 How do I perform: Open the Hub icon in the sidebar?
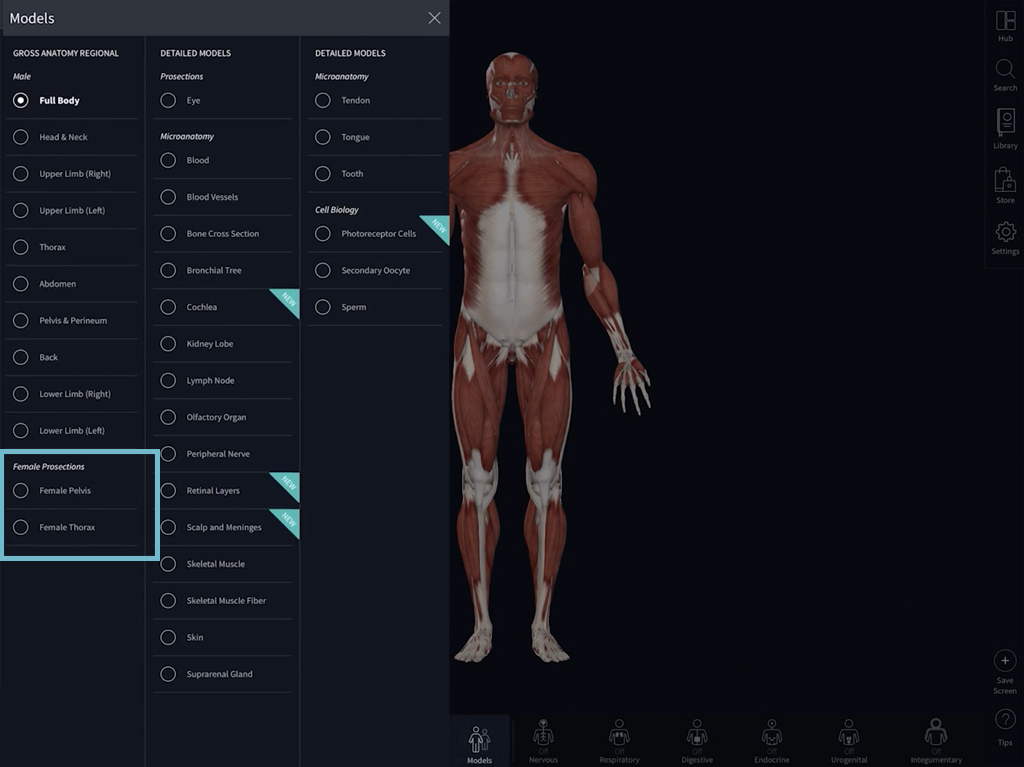[1005, 22]
